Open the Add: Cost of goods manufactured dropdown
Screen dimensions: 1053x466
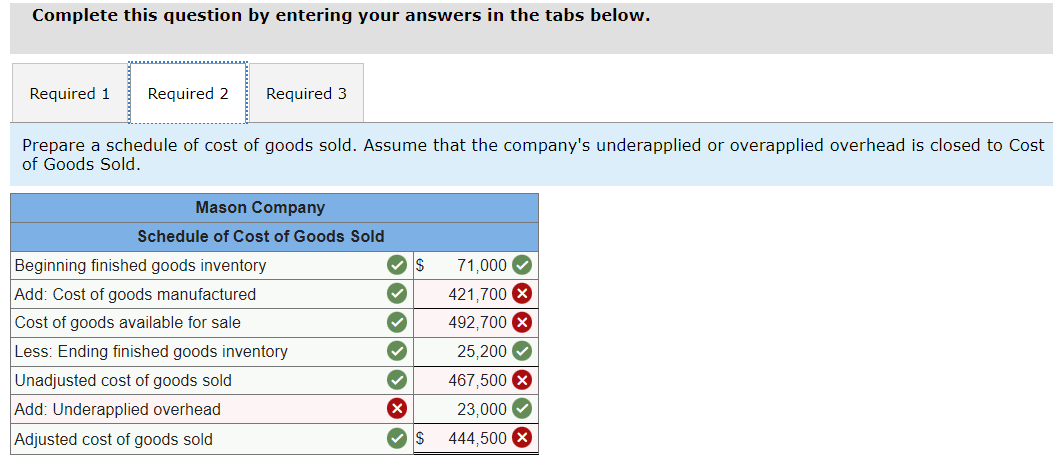tap(198, 294)
